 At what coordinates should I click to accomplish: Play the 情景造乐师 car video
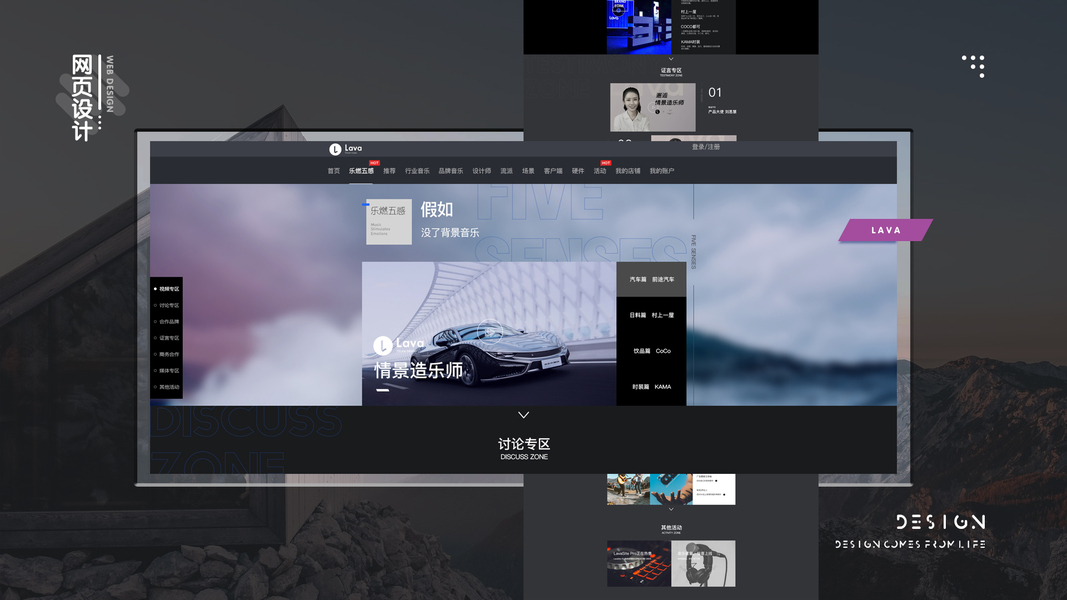pos(489,333)
